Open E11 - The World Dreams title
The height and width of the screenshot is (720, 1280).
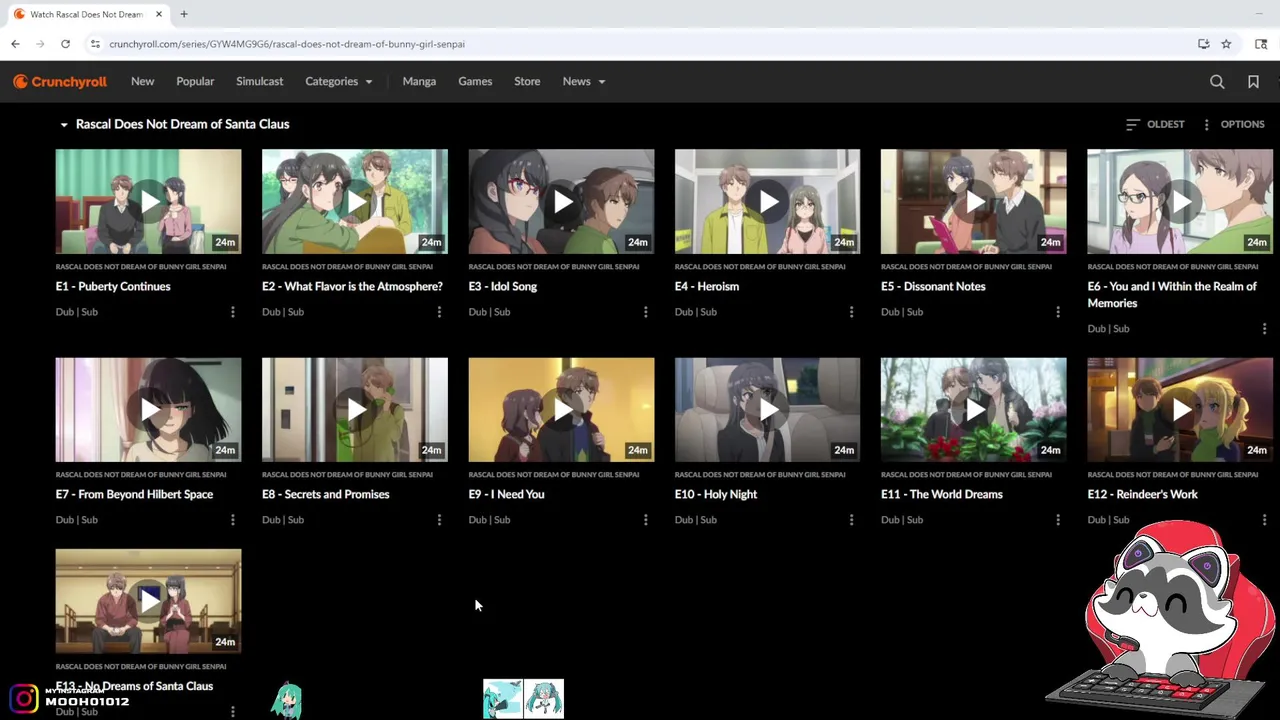coord(941,495)
